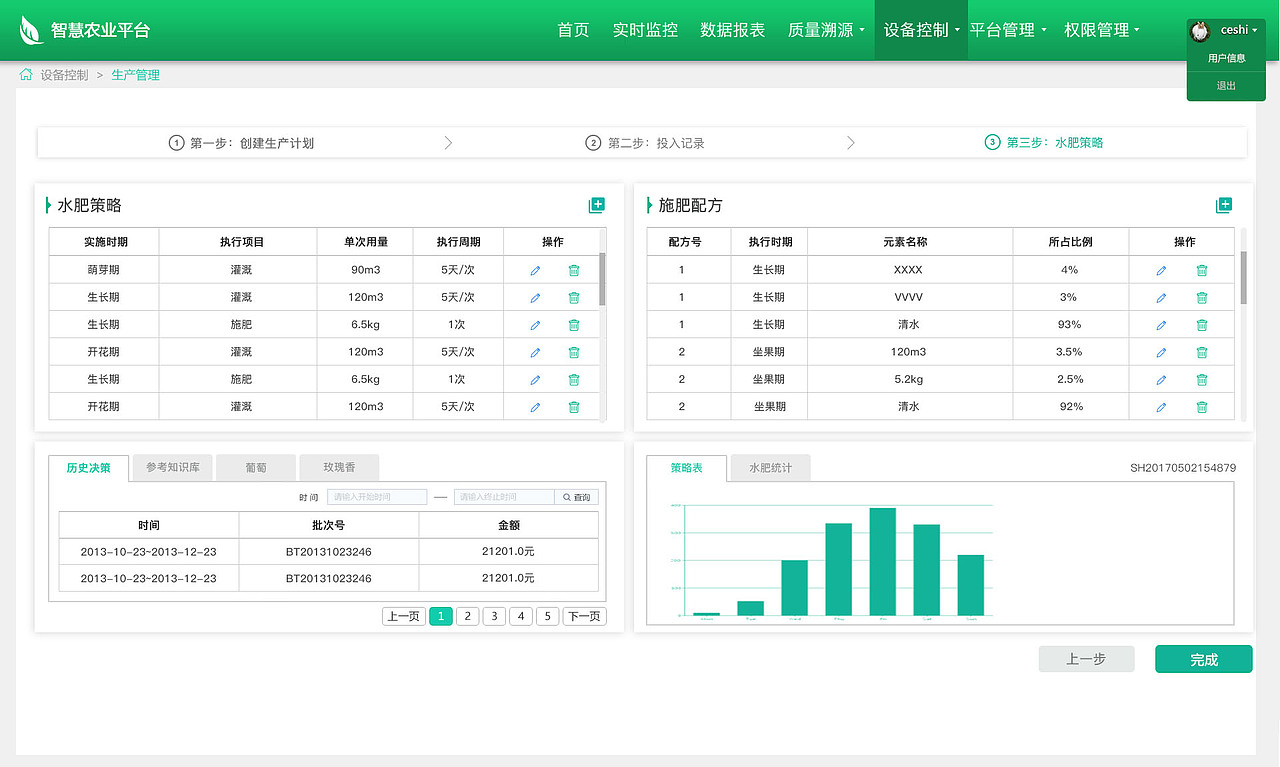Click 设备控制 in the breadcrumb
Viewport: 1280px width, 767px height.
point(64,75)
